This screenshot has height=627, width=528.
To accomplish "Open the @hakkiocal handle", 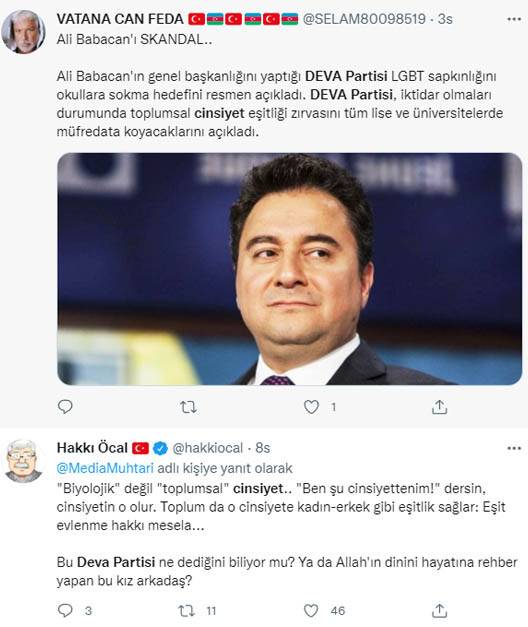I will pyautogui.click(x=207, y=448).
